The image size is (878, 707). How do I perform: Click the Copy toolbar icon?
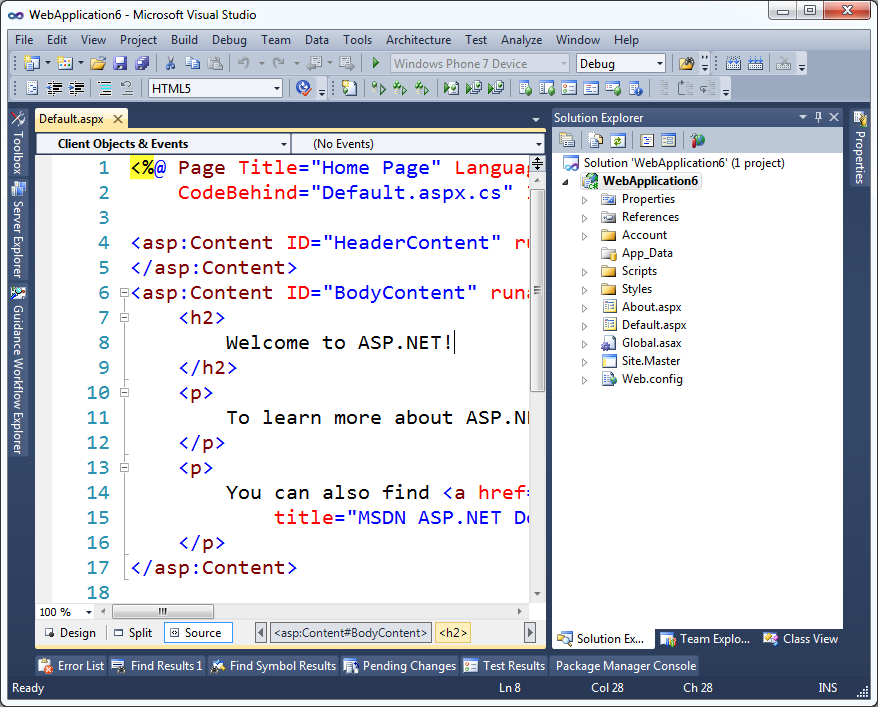(193, 63)
